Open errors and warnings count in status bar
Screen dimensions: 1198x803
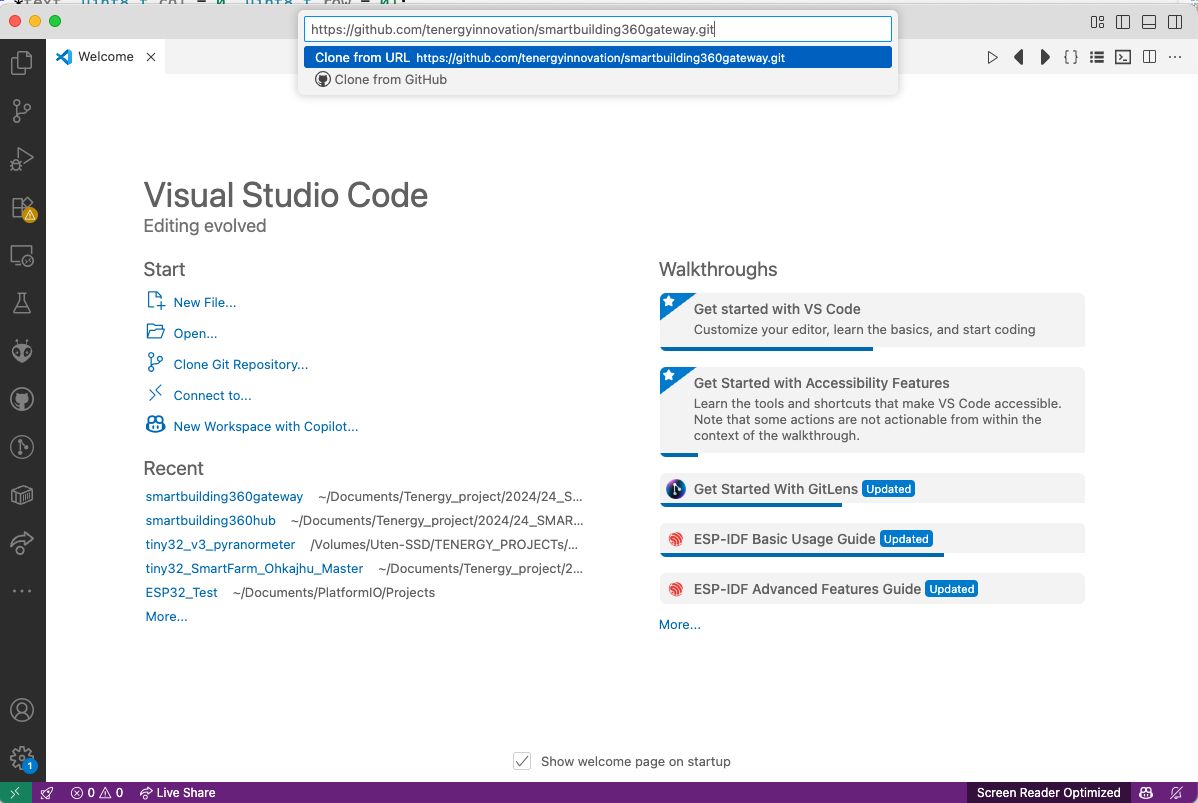coord(97,793)
